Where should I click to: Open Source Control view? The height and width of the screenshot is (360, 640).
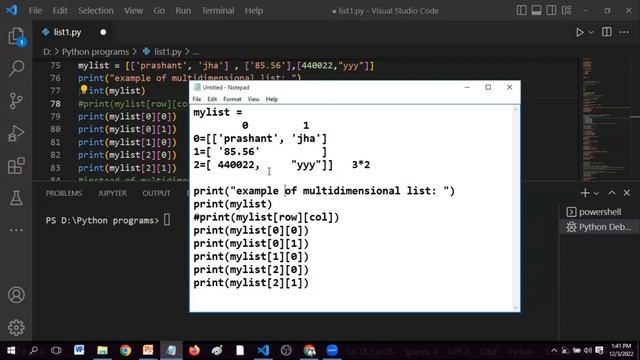(x=16, y=101)
